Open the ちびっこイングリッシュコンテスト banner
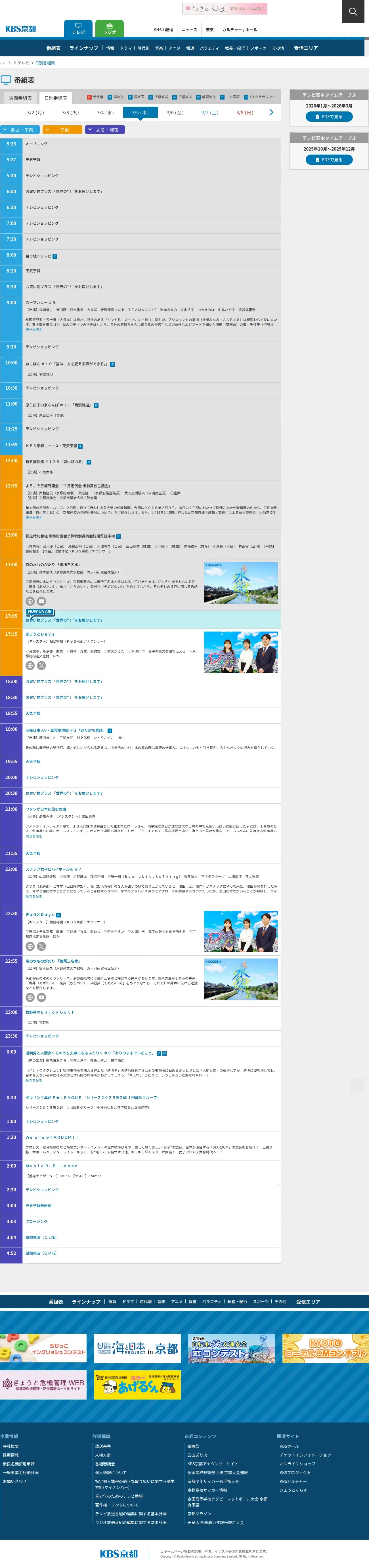 coord(43,1348)
